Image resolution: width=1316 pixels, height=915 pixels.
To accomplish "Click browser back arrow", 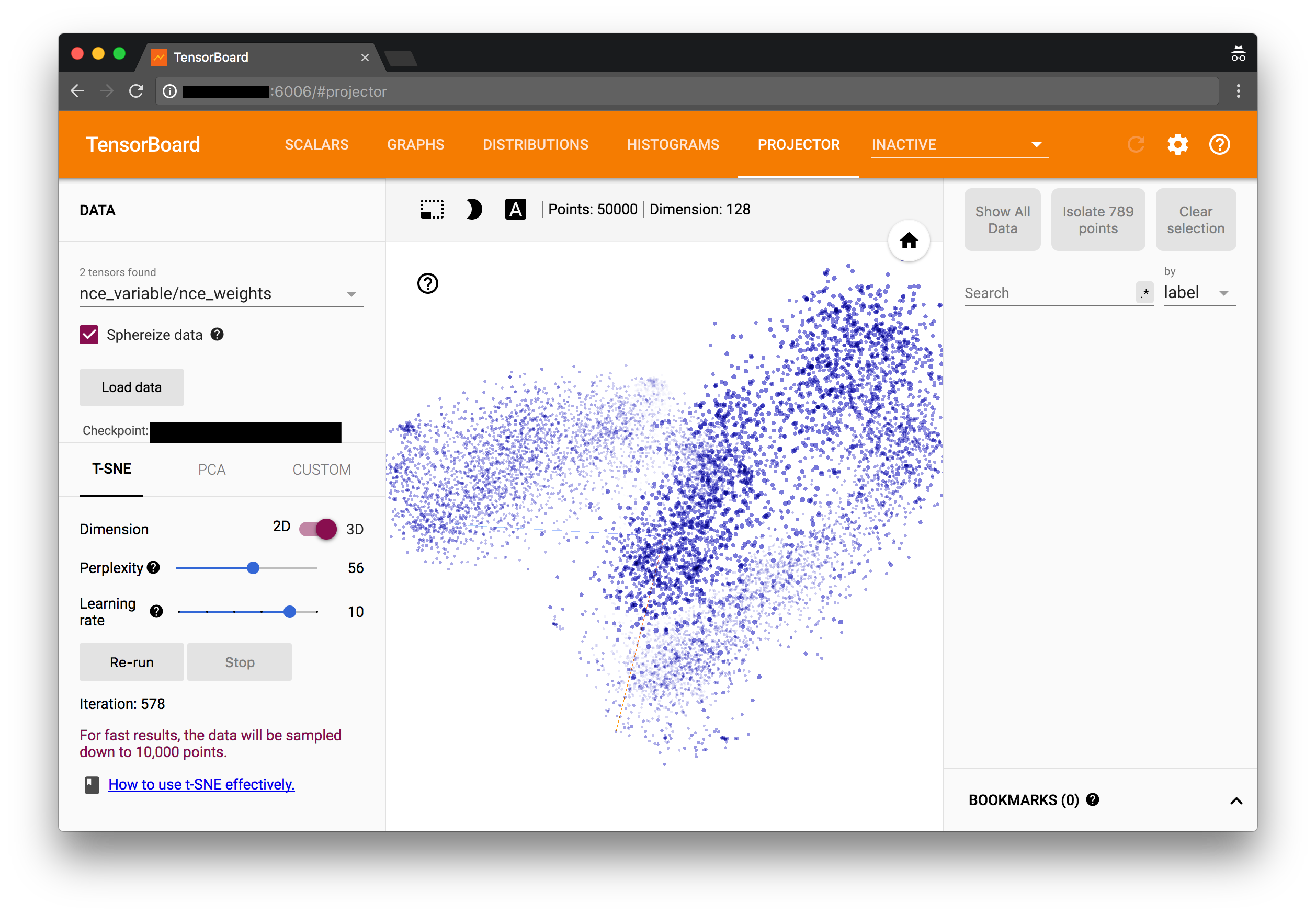I will point(77,91).
